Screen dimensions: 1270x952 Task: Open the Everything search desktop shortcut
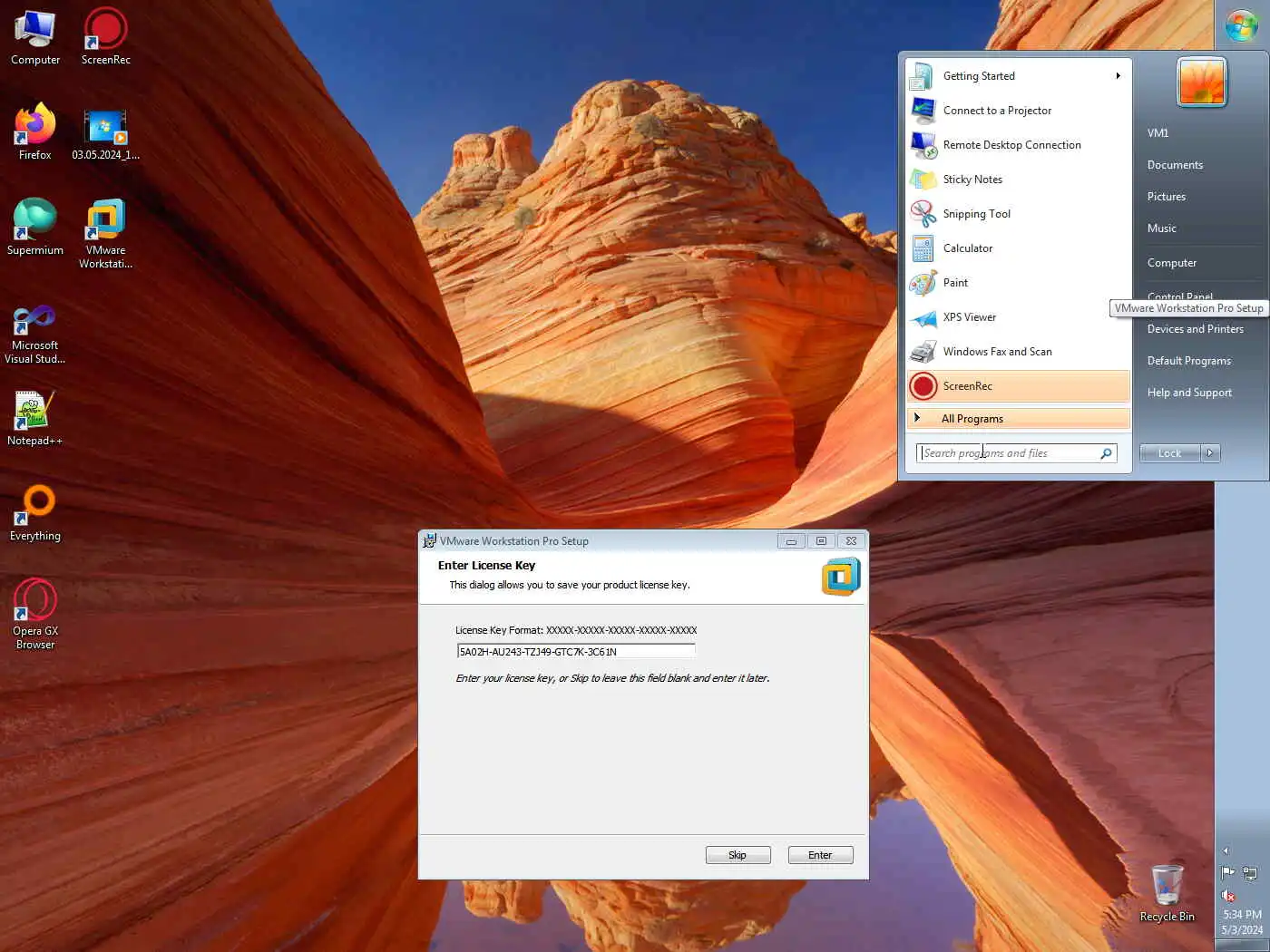[x=35, y=513]
